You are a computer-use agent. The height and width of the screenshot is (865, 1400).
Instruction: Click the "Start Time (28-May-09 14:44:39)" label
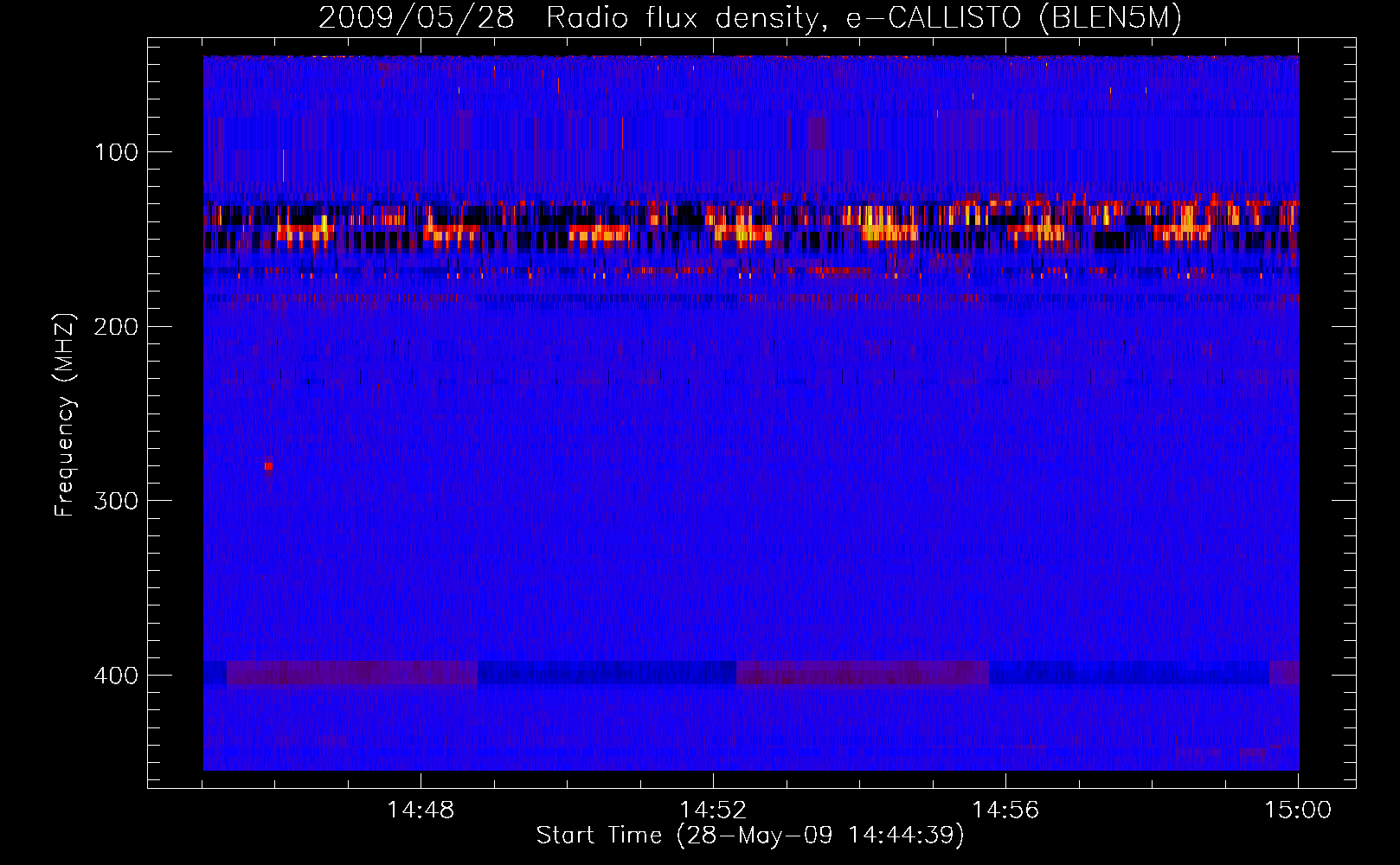click(x=750, y=835)
